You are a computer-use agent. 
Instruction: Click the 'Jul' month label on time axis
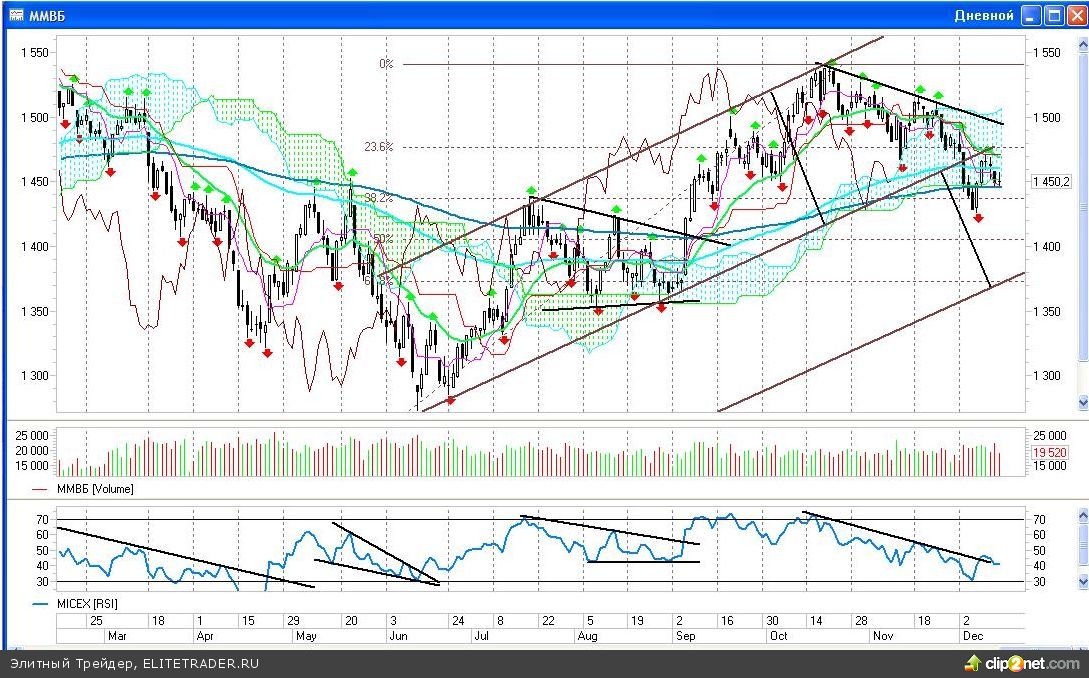(x=481, y=636)
